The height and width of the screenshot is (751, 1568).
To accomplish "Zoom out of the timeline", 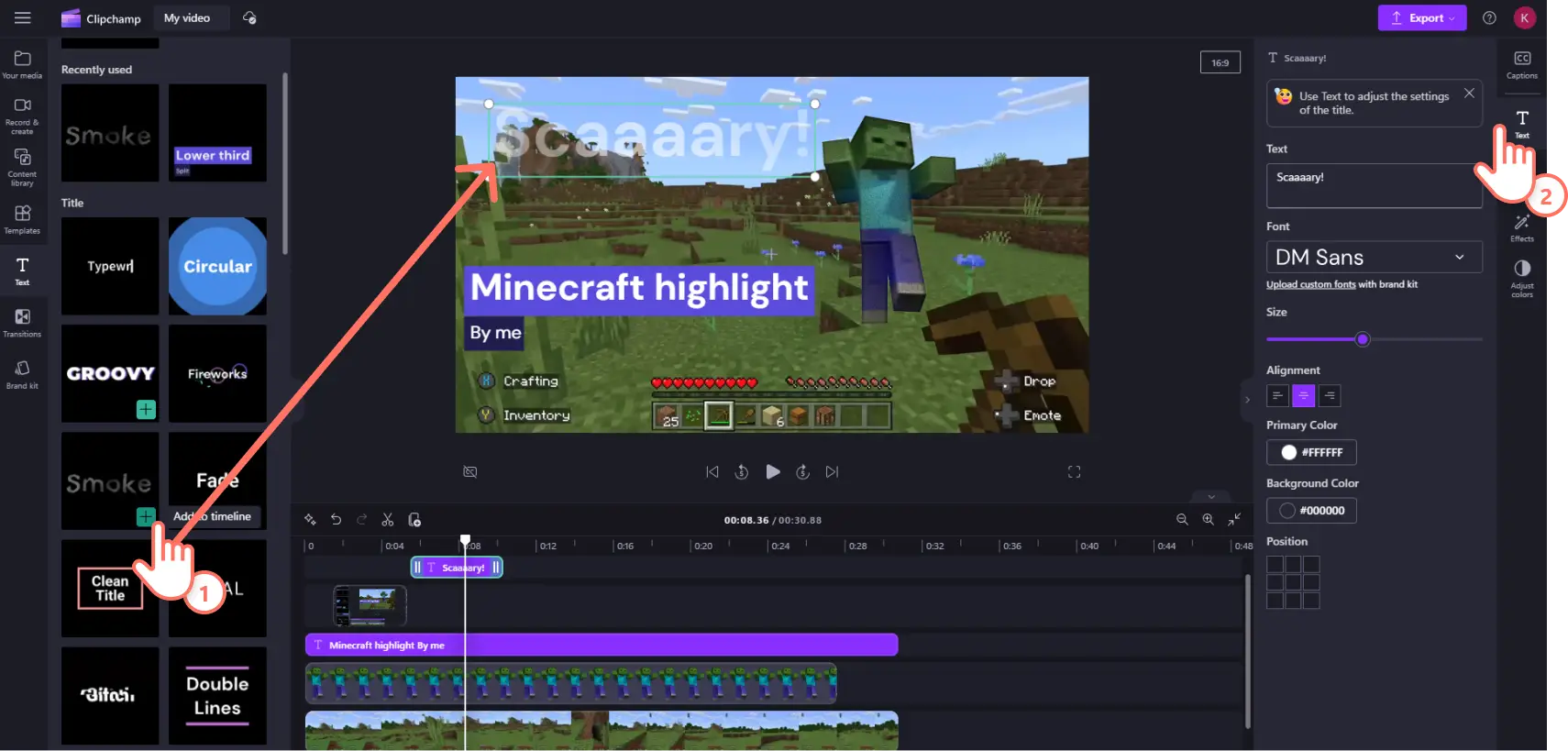I will click(x=1182, y=520).
